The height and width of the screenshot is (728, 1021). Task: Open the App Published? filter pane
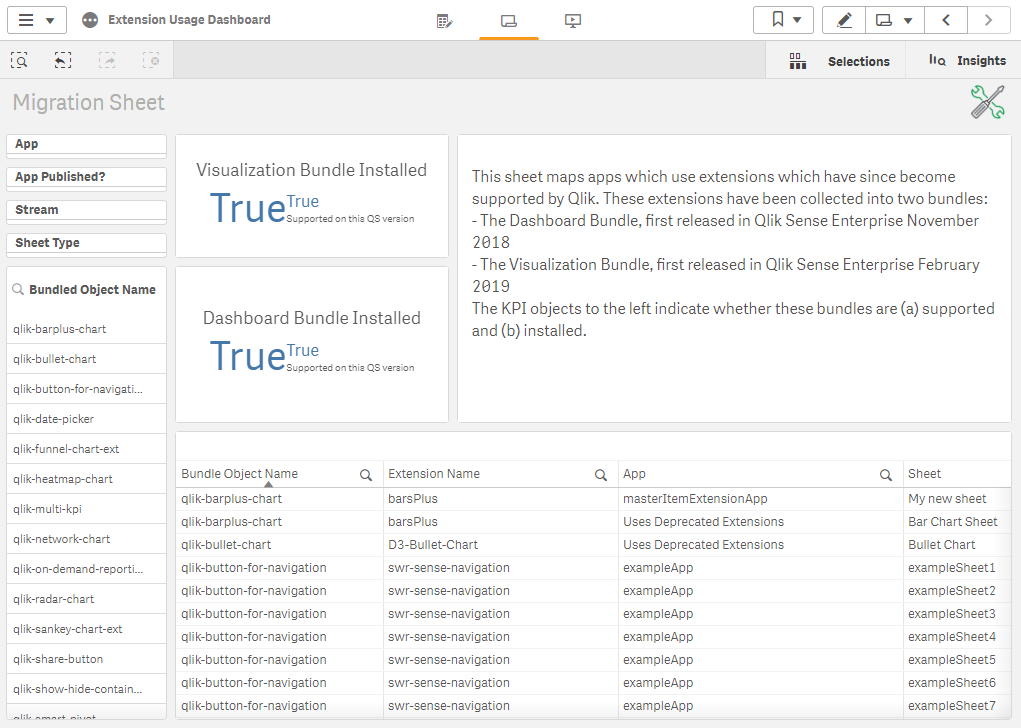[87, 179]
